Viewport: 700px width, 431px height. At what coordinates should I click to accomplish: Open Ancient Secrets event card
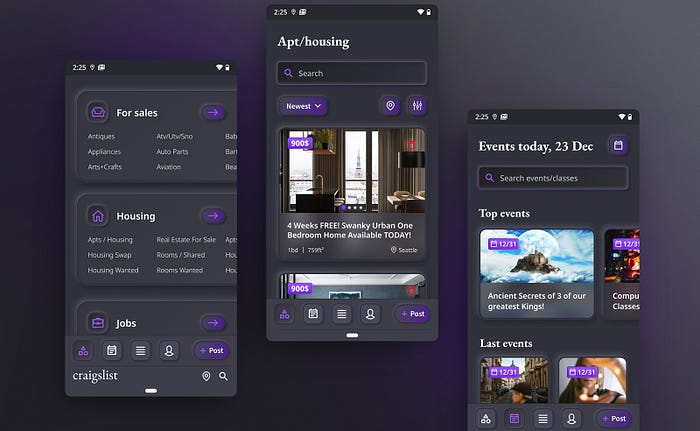coord(537,273)
